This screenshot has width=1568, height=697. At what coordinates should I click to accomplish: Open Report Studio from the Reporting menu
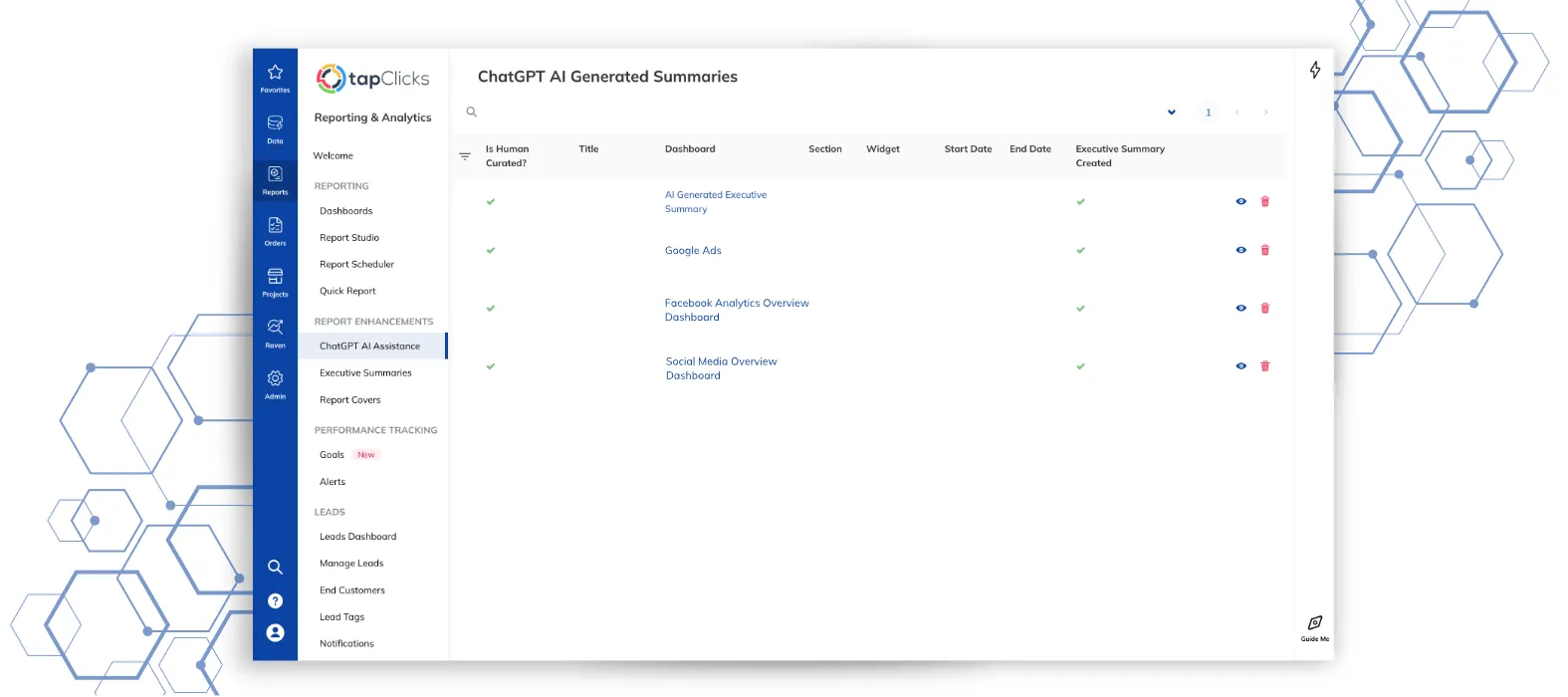tap(349, 238)
